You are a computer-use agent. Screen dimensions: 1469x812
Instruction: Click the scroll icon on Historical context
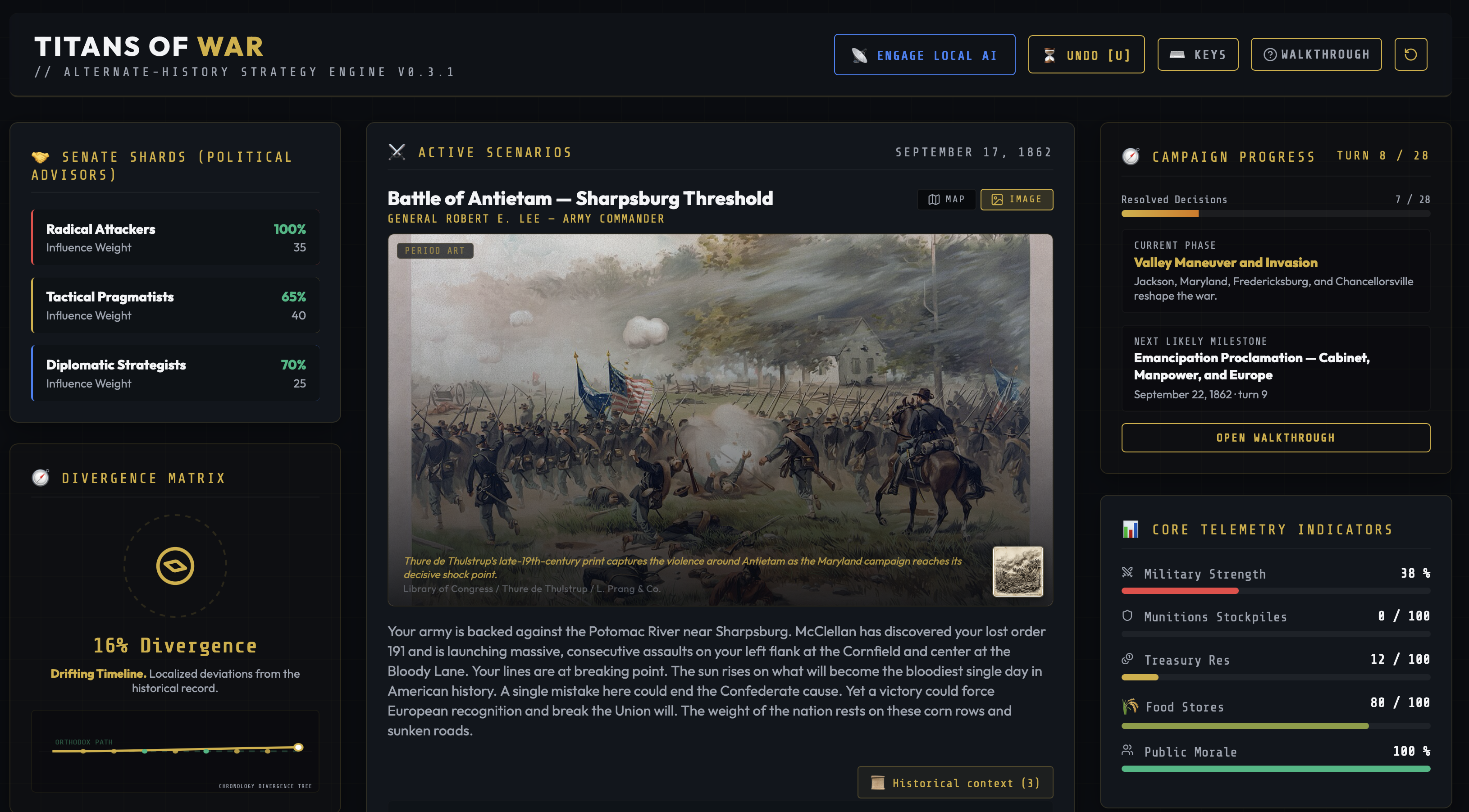878,783
